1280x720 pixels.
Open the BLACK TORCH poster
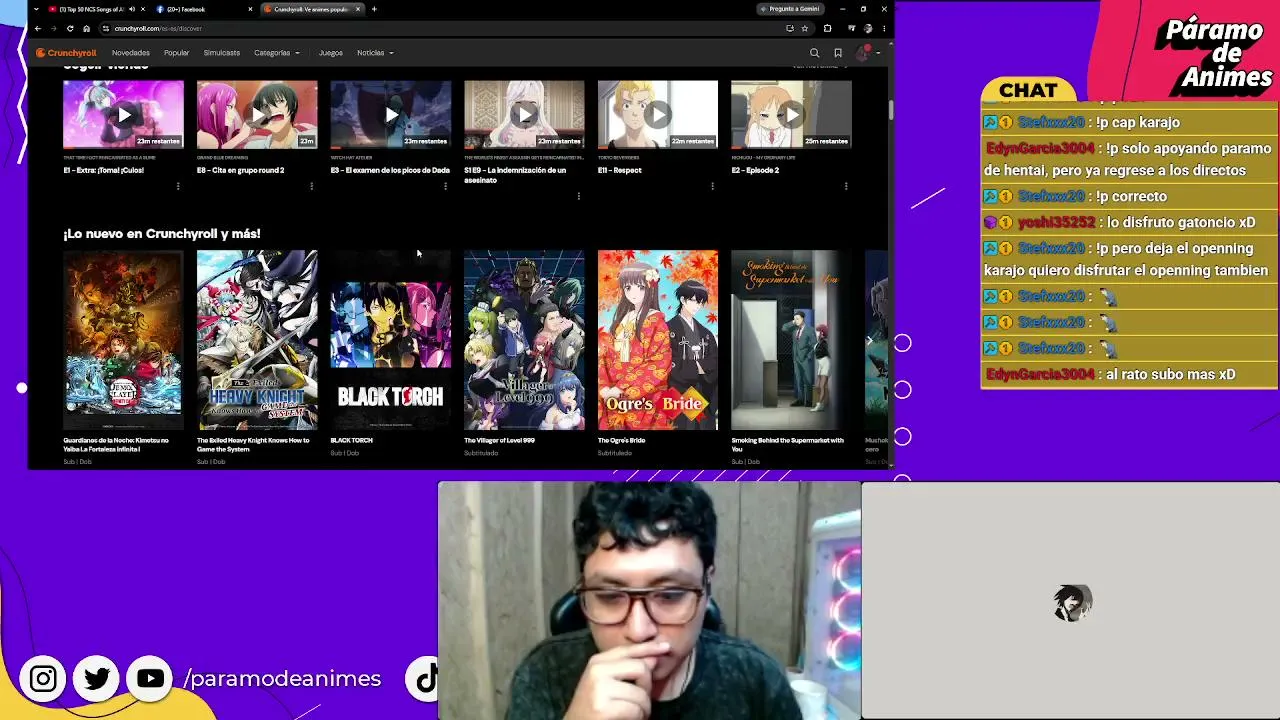(391, 340)
